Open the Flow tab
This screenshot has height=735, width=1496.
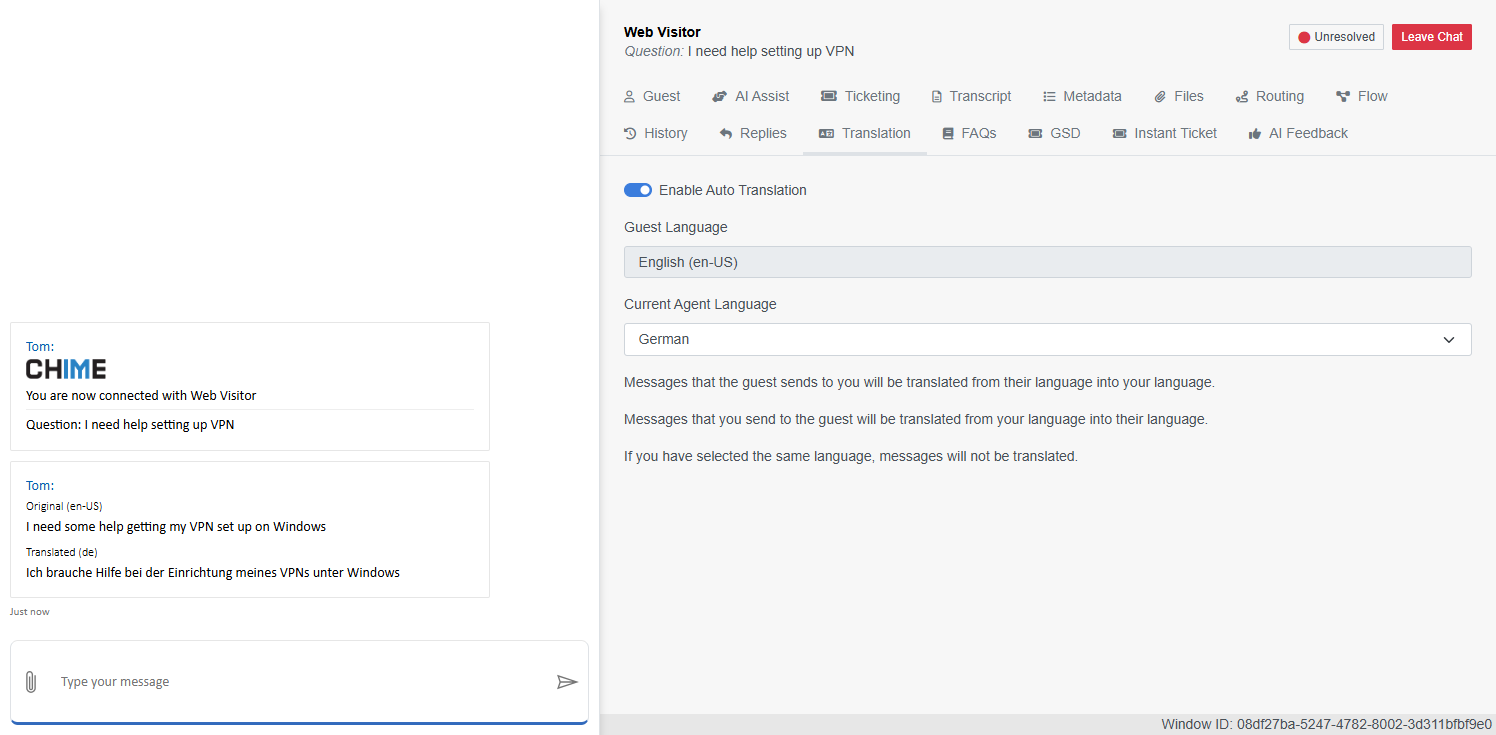point(1361,97)
